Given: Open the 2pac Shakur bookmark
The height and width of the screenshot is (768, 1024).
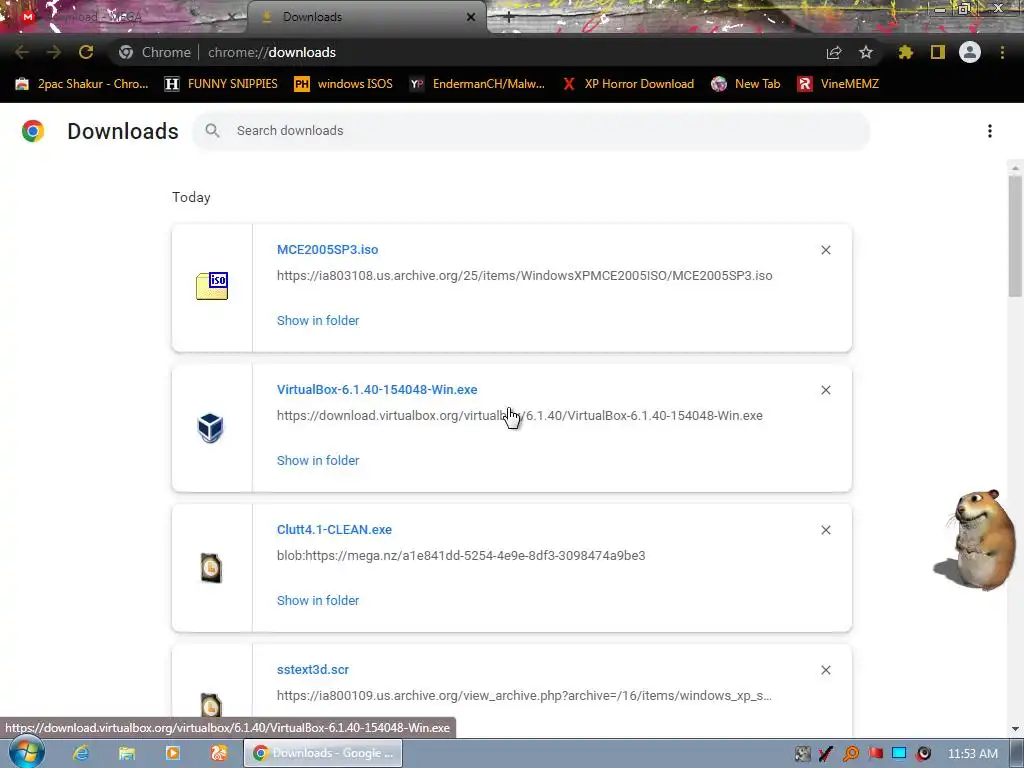Looking at the screenshot, I should (x=82, y=84).
